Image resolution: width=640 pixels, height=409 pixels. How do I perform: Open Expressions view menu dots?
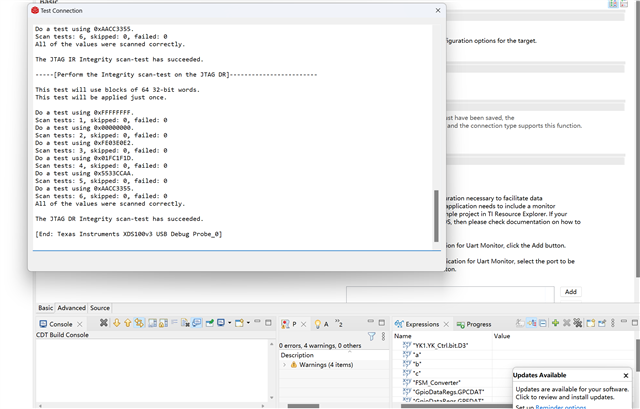tap(613, 323)
